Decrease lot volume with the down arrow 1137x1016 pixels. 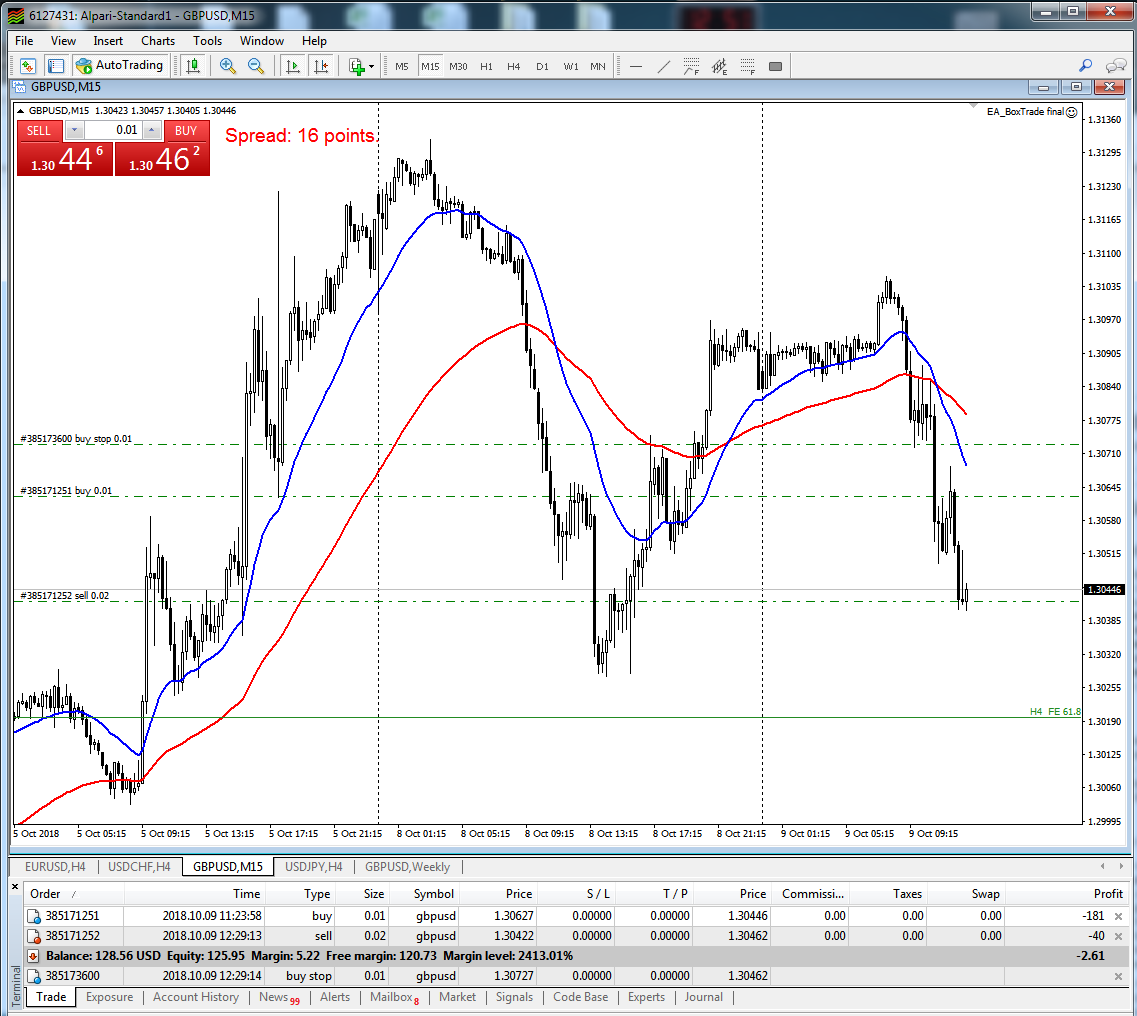point(74,131)
